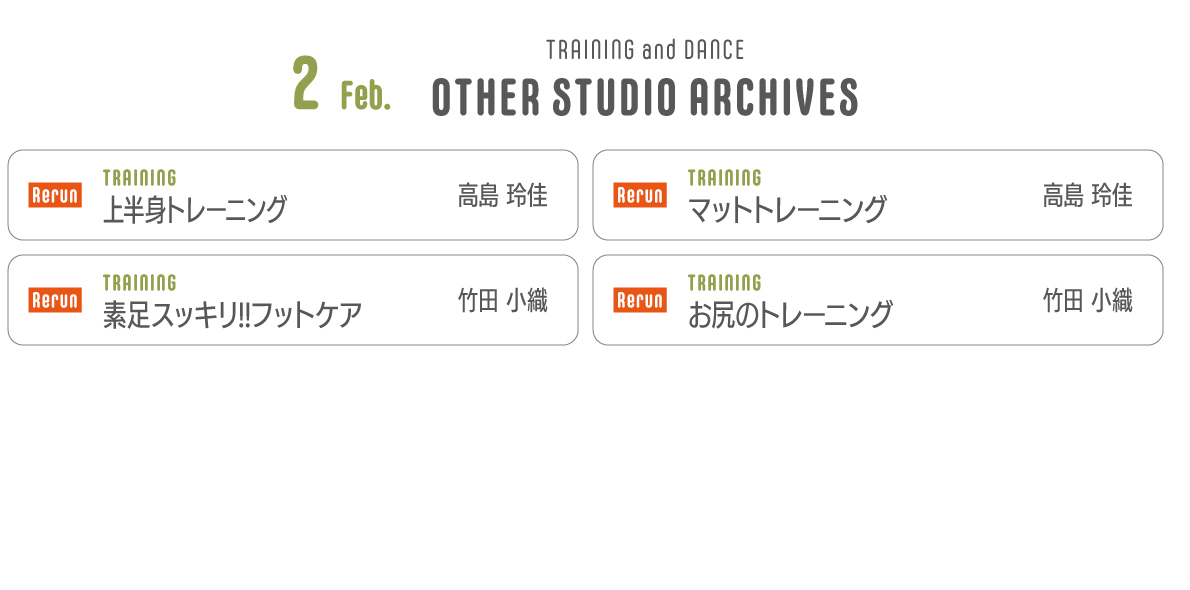Open the 素足スッキリ!!フットケア class title

click(232, 314)
